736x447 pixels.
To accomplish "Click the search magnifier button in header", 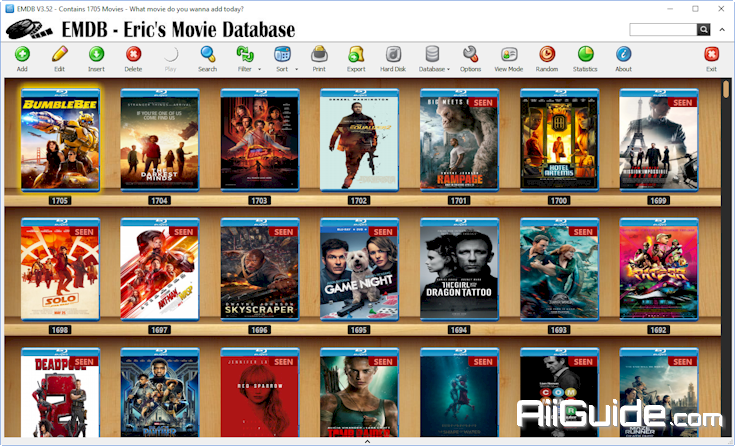I will click(x=703, y=30).
